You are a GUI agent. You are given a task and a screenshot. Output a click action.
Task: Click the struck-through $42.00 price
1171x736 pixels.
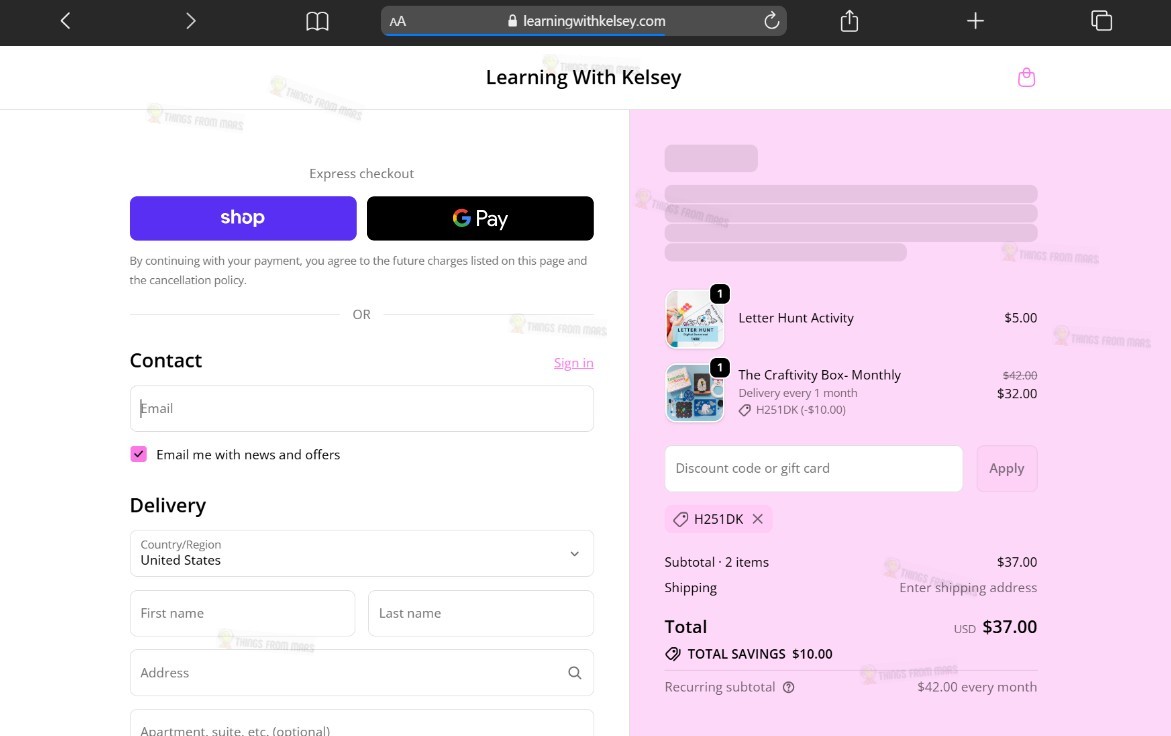pyautogui.click(x=1019, y=375)
